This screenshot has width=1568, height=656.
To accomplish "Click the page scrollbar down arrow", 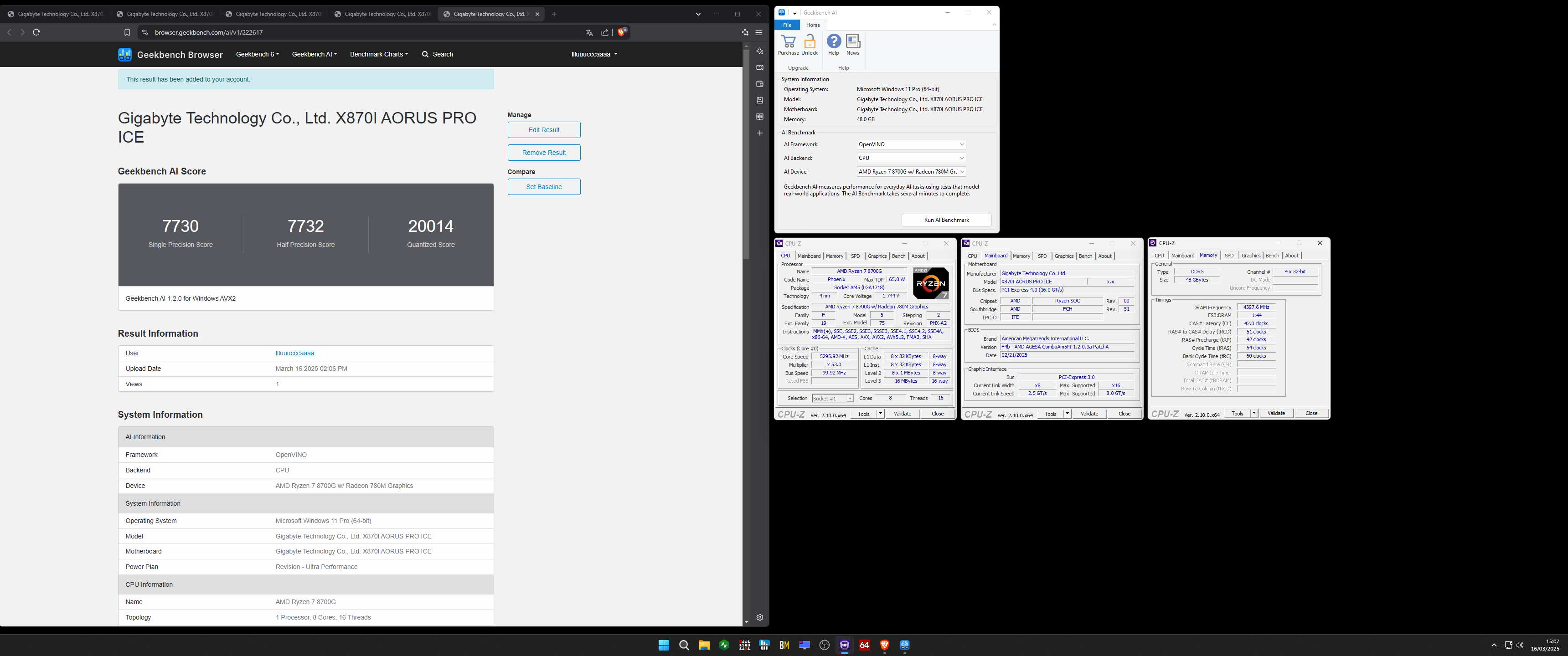I will pyautogui.click(x=746, y=622).
